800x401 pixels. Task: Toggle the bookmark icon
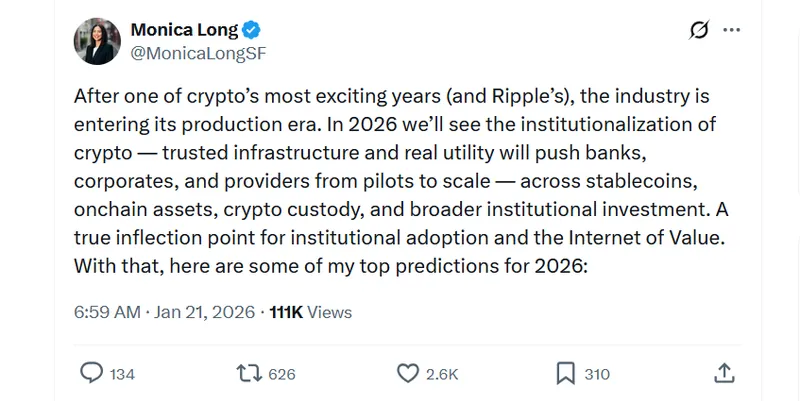565,373
